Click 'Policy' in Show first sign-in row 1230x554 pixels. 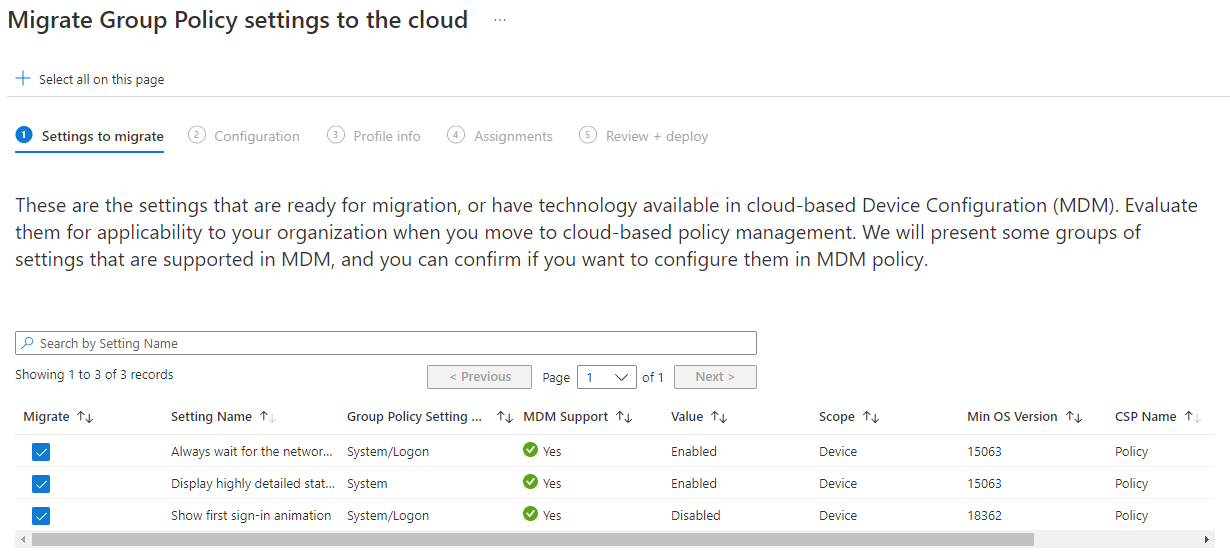(1132, 515)
